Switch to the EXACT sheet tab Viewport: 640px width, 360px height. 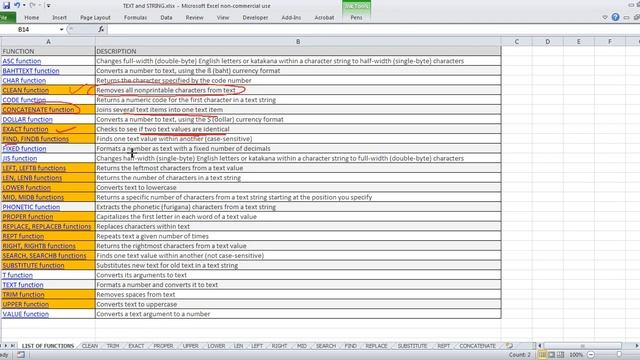pyautogui.click(x=136, y=346)
